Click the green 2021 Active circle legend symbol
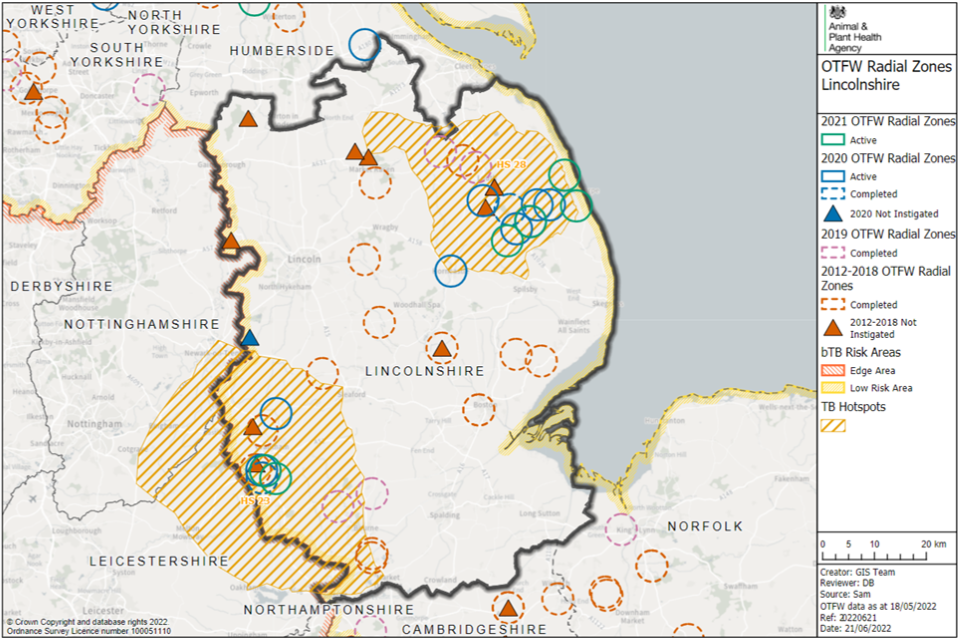Viewport: 960px width, 640px height. click(833, 140)
